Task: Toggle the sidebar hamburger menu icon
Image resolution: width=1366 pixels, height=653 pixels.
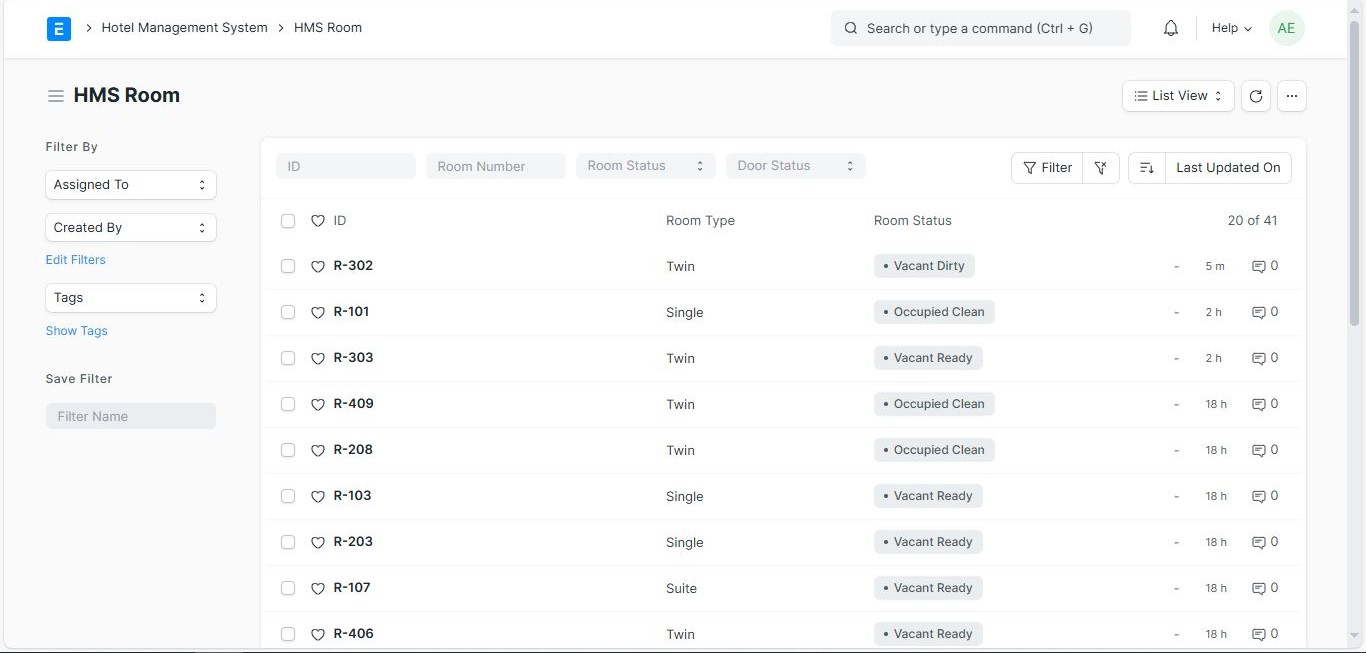Action: pyautogui.click(x=56, y=96)
